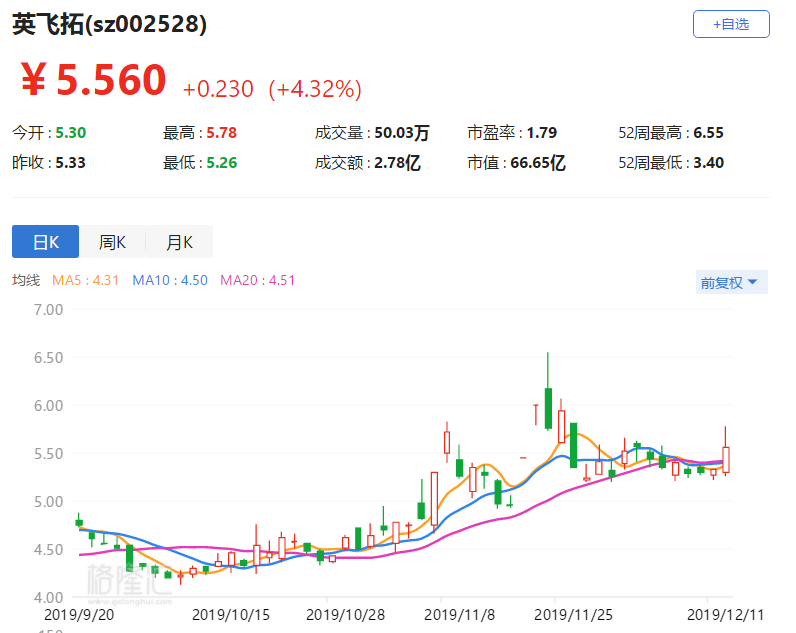Click the current price ¥5.560
Viewport: 796px width, 633px height.
click(x=93, y=80)
